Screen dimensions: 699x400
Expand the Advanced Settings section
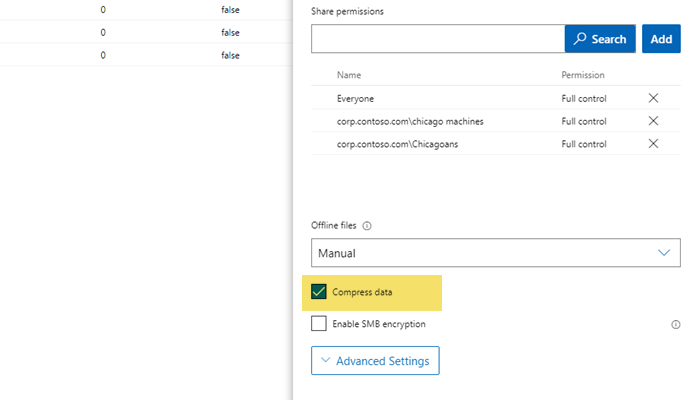coord(375,361)
